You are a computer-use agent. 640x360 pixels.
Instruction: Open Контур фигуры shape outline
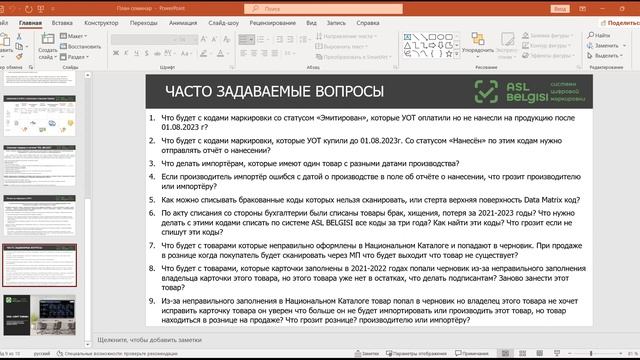coord(547,46)
